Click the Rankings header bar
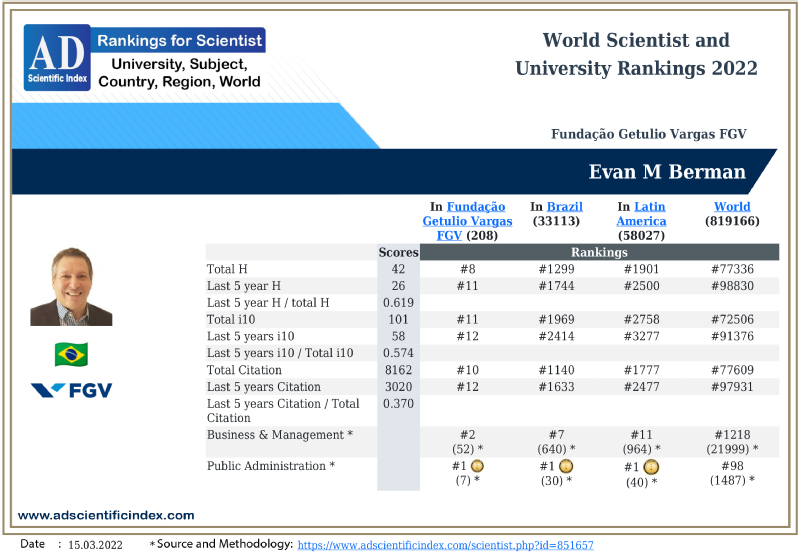 click(x=599, y=252)
